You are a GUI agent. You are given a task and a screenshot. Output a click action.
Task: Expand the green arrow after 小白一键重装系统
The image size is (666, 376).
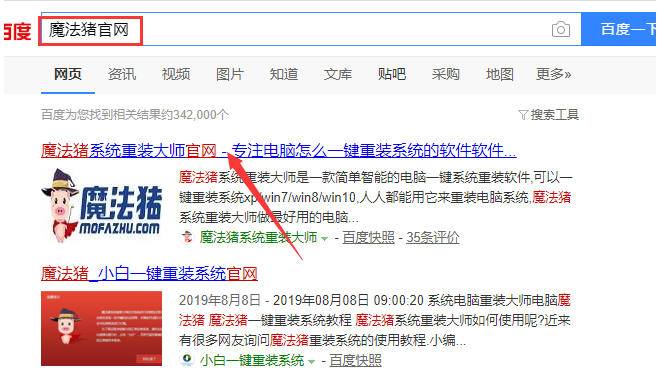pos(311,362)
